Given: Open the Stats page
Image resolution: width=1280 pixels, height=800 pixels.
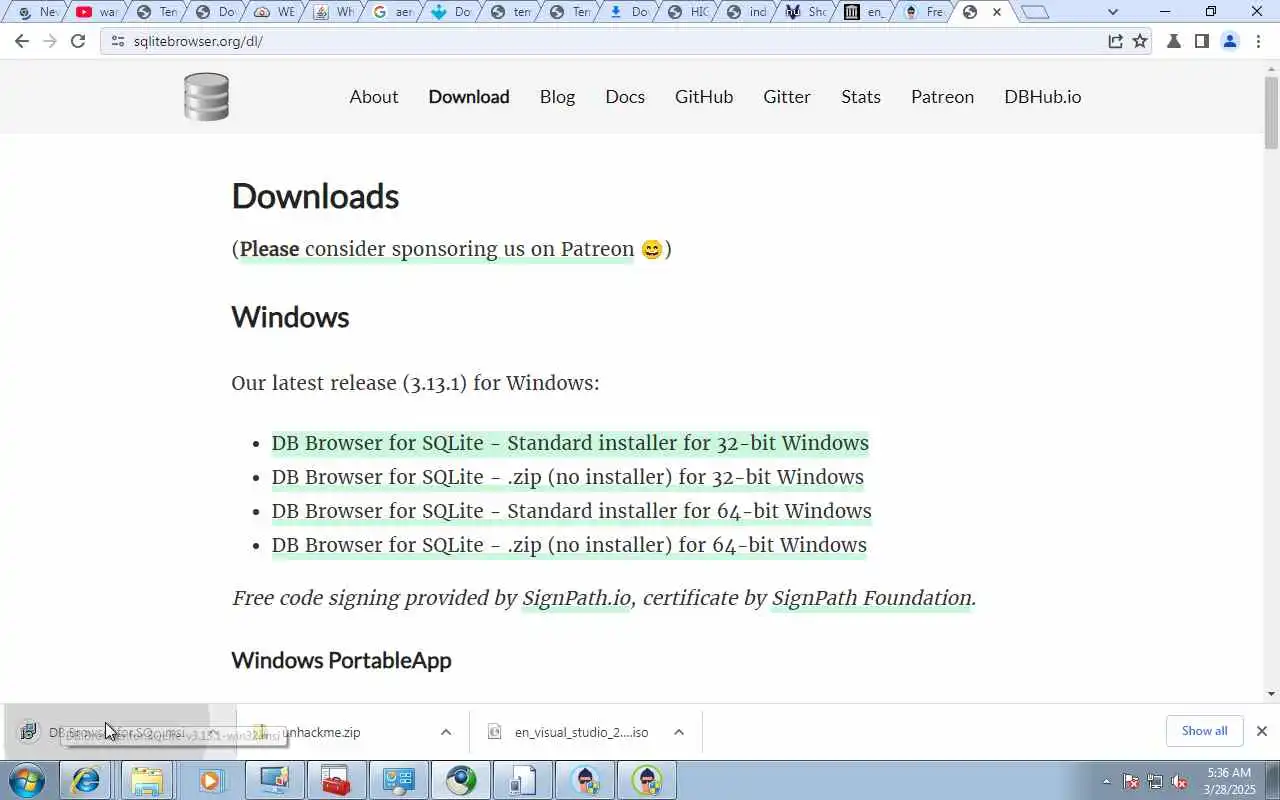Looking at the screenshot, I should coord(861,97).
